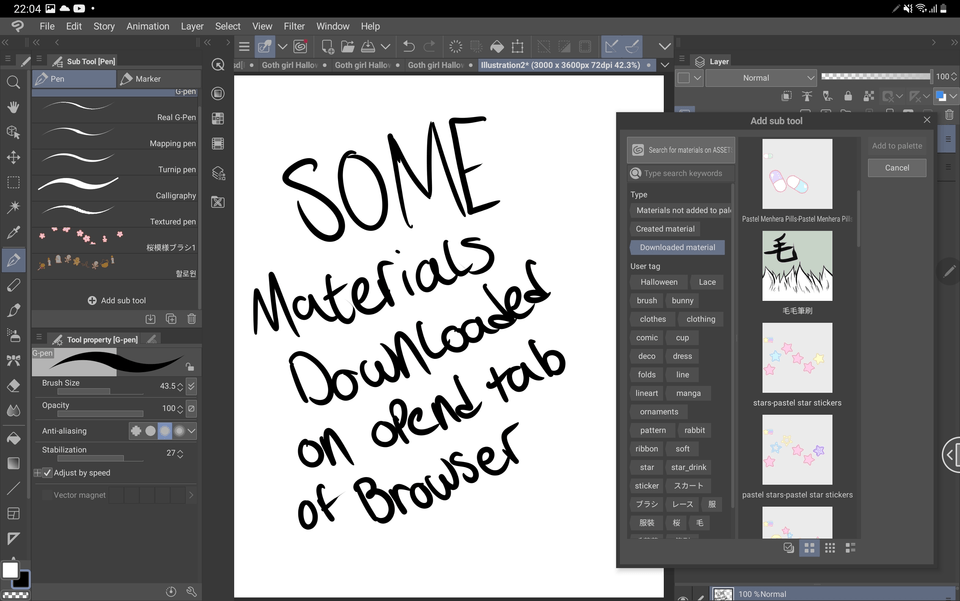
Task: Click Cancel in Add sub tool dialog
Action: (897, 168)
